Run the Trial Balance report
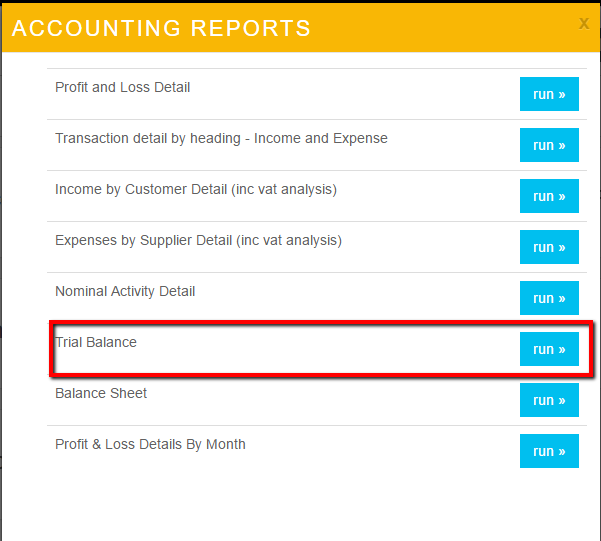The height and width of the screenshot is (541, 601). point(549,349)
